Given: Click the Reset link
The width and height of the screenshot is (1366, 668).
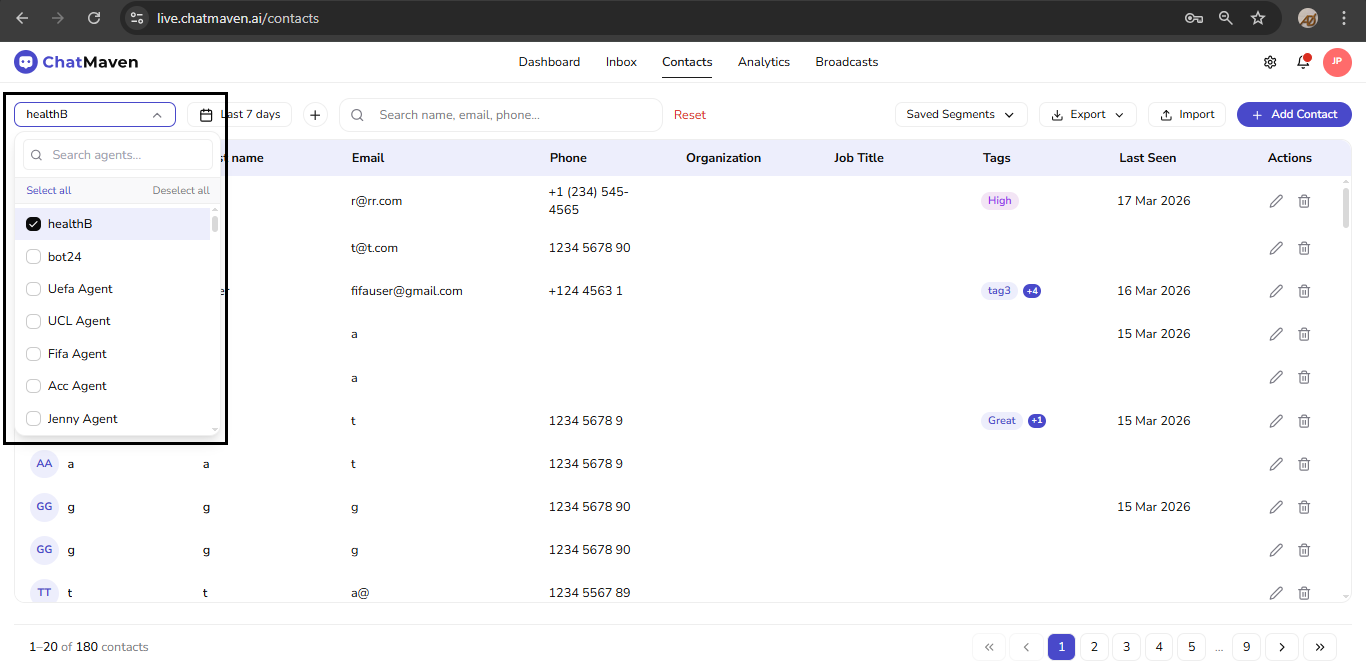Looking at the screenshot, I should (689, 115).
